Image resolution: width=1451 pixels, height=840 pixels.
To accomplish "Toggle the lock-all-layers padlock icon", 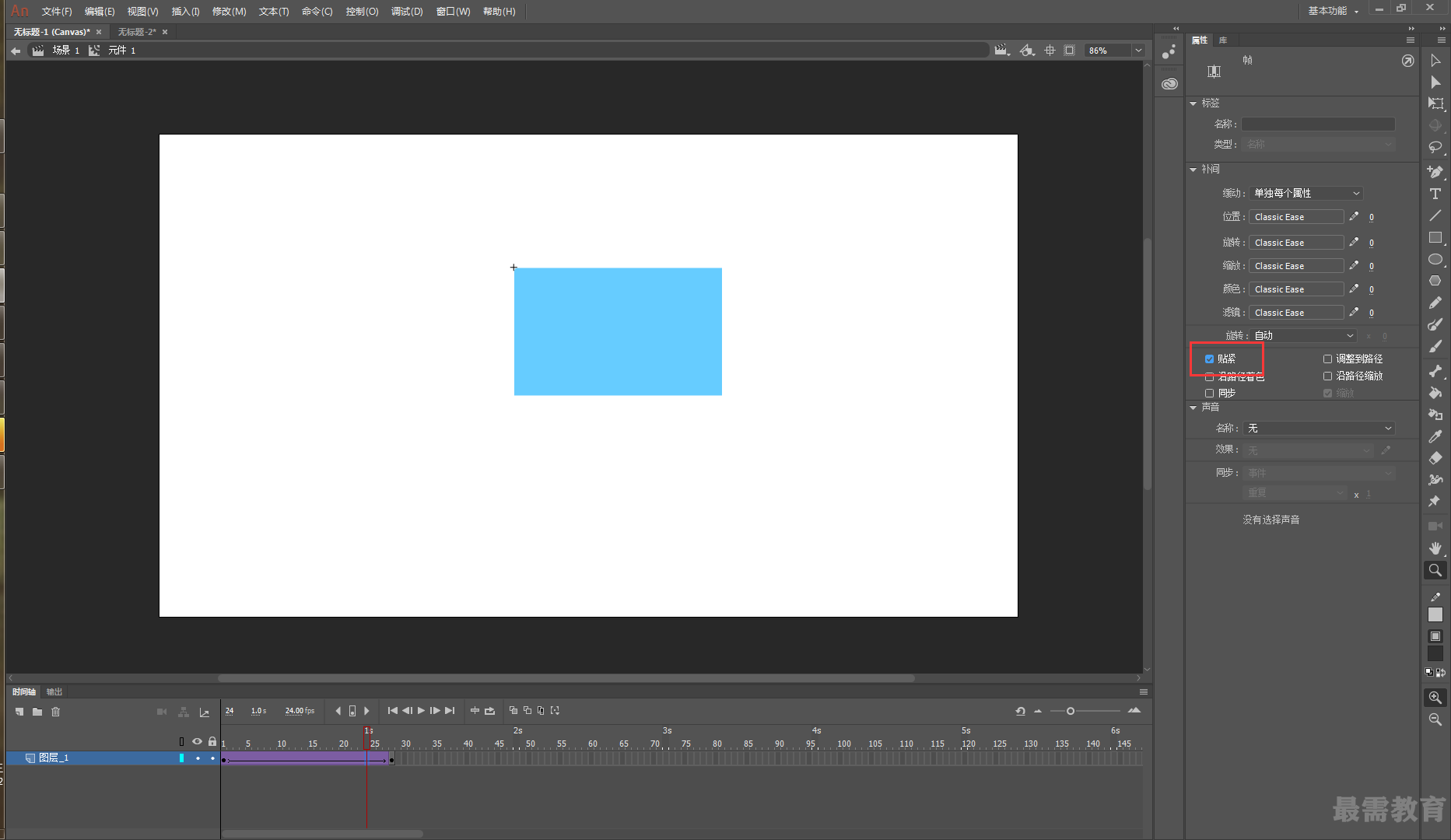I will tap(212, 741).
